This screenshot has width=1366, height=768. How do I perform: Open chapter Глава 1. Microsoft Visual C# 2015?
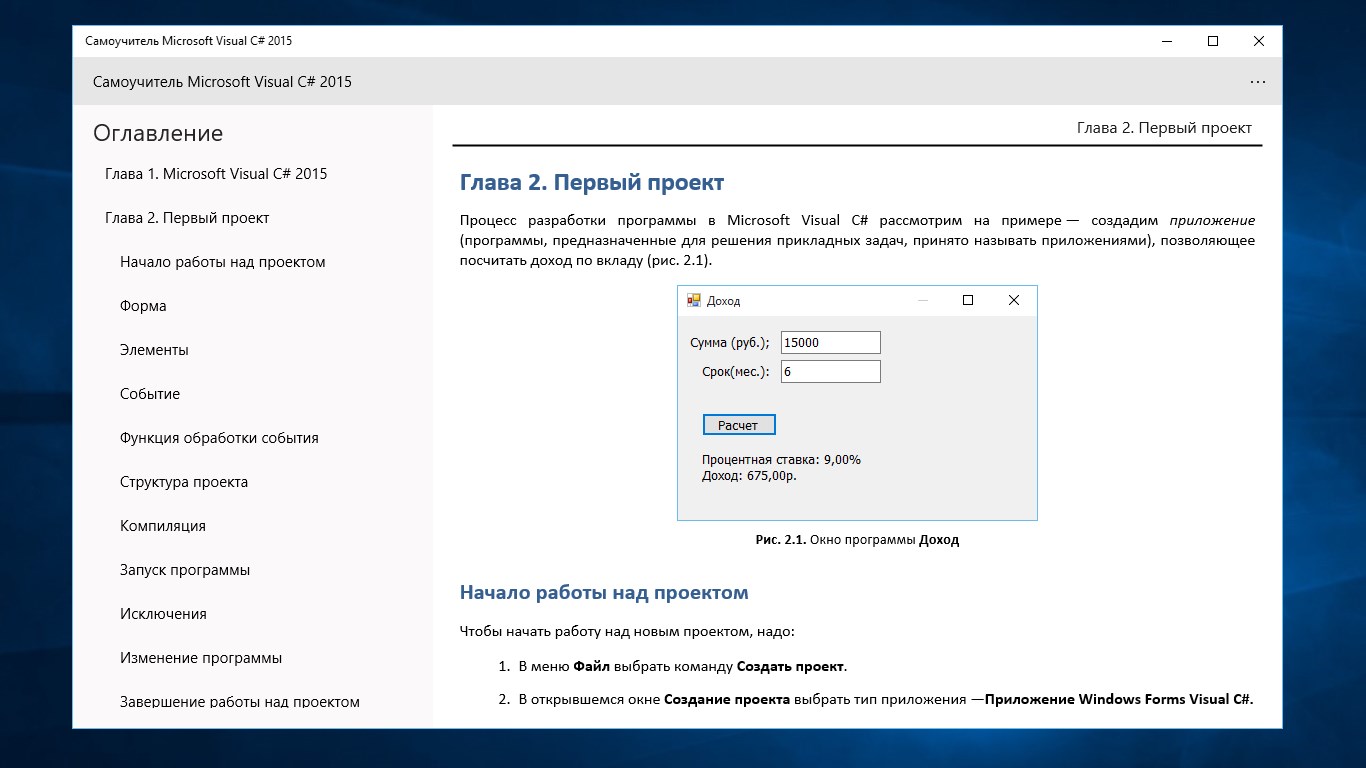216,174
